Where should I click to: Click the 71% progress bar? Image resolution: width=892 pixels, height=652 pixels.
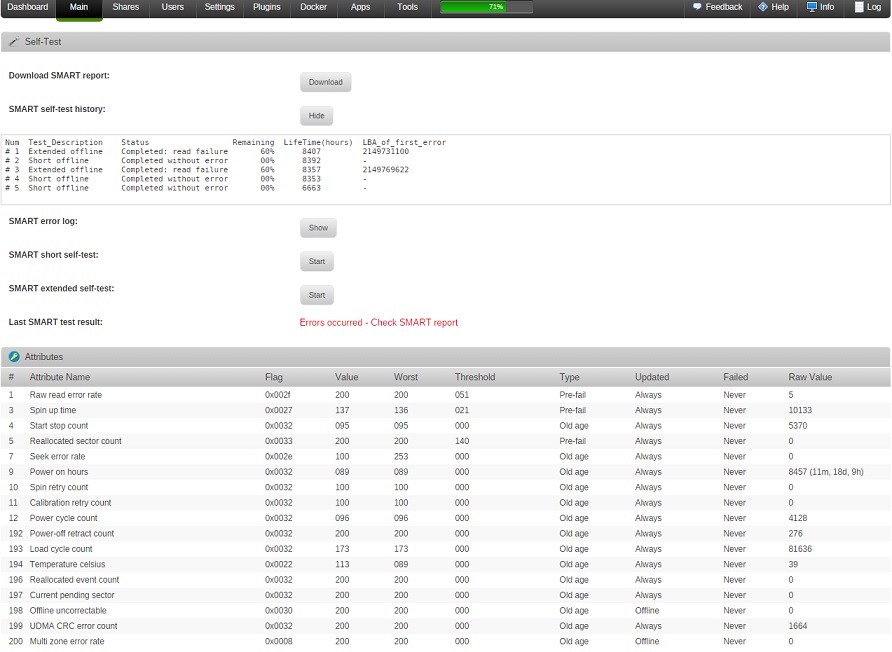pos(487,7)
